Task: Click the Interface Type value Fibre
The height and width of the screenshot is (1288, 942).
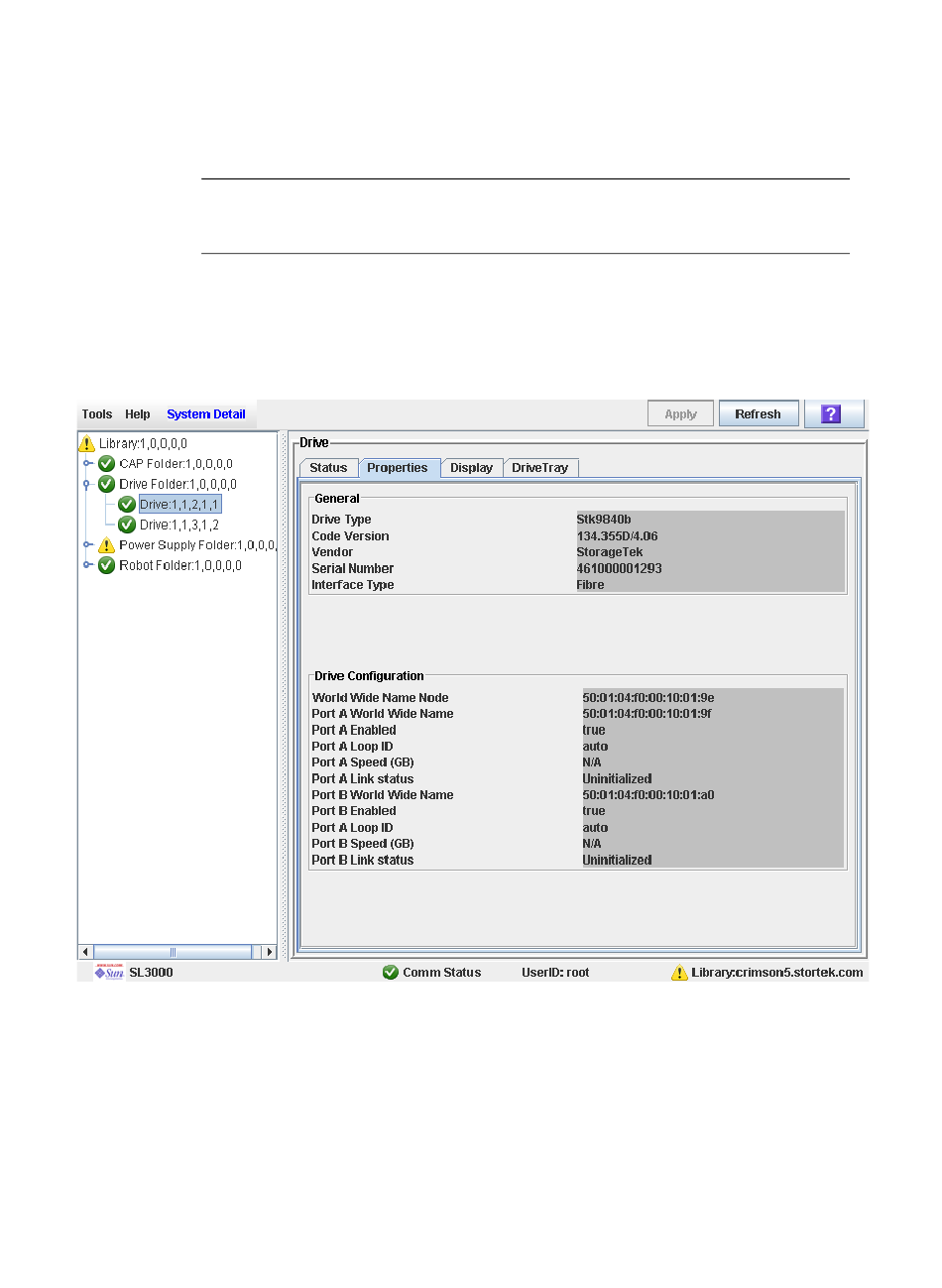Action: [590, 585]
